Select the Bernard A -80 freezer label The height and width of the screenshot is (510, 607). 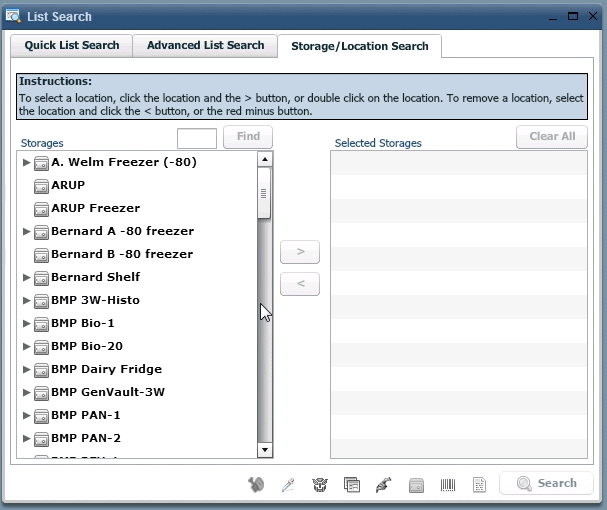pos(123,231)
